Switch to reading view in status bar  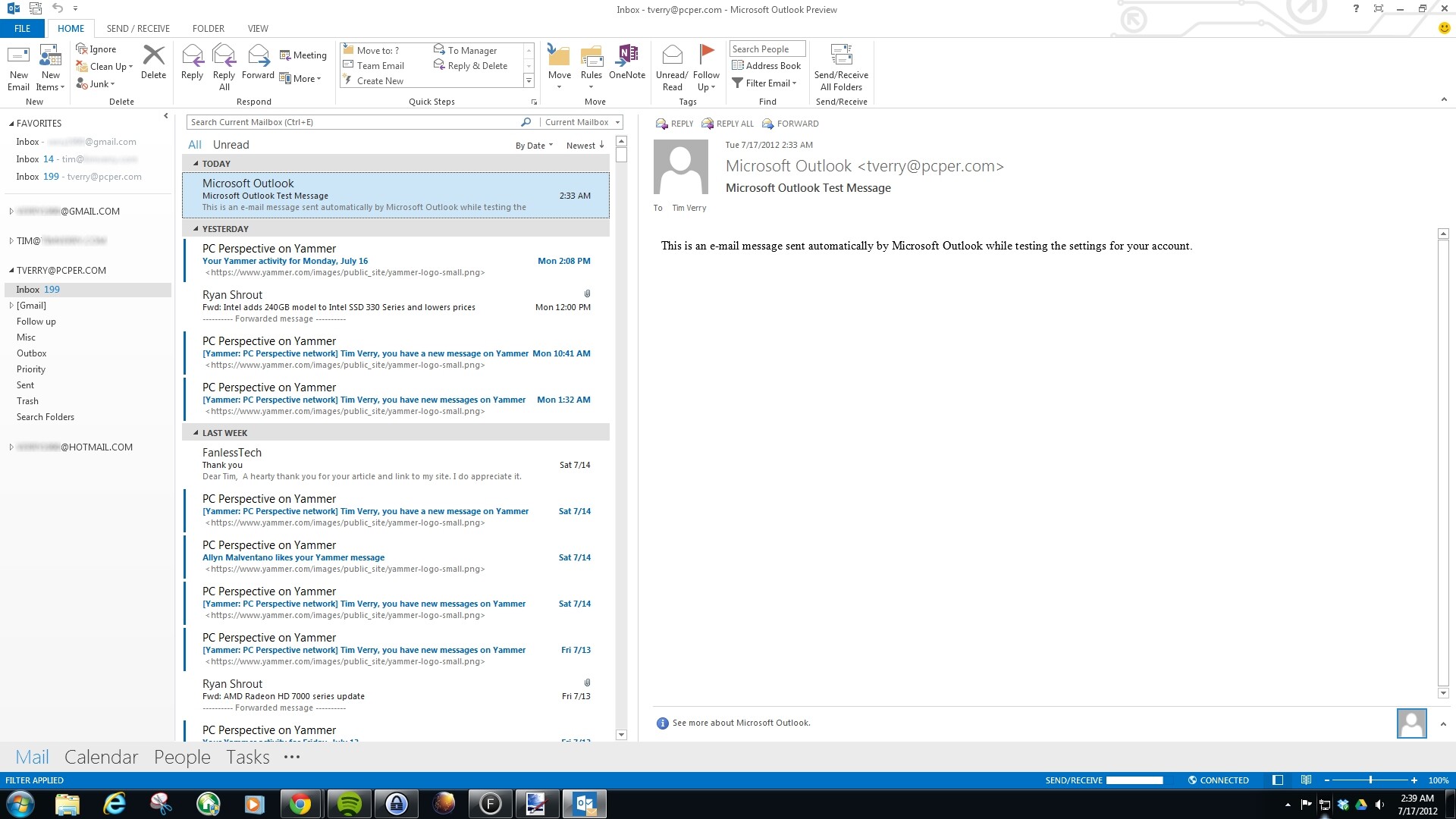click(1306, 780)
